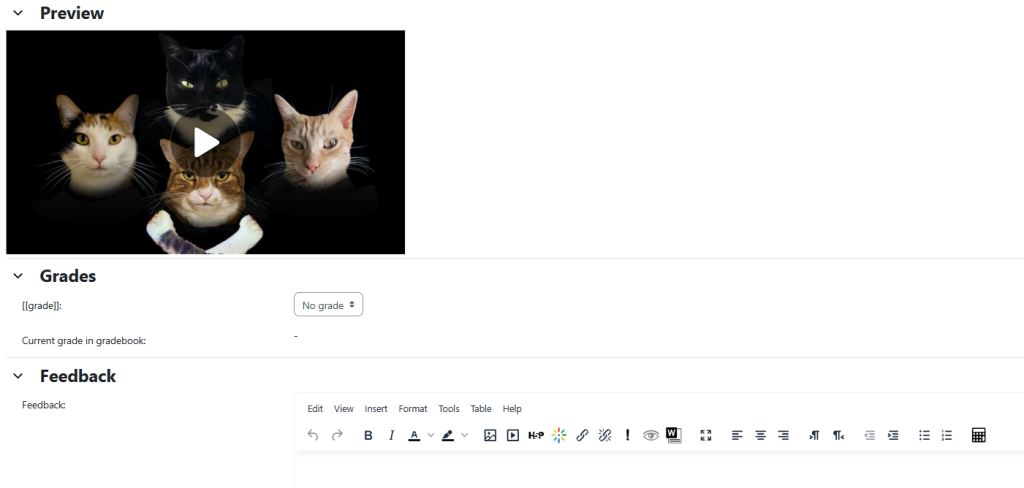This screenshot has height=488, width=1024.
Task: Collapse the Grades section chevron
Action: point(18,276)
